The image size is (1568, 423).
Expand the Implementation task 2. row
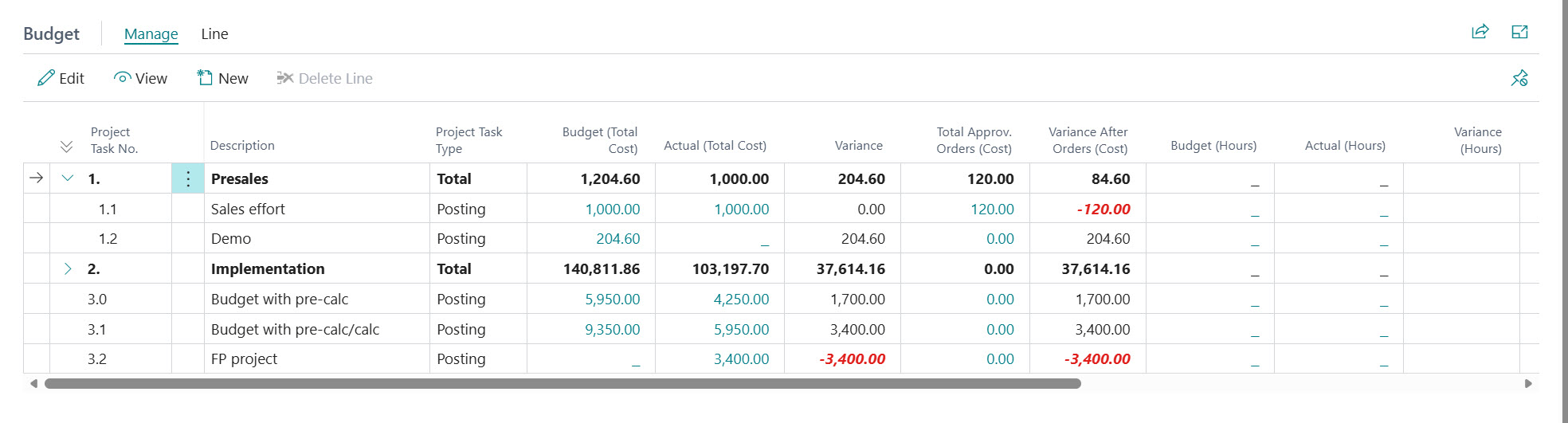[68, 269]
